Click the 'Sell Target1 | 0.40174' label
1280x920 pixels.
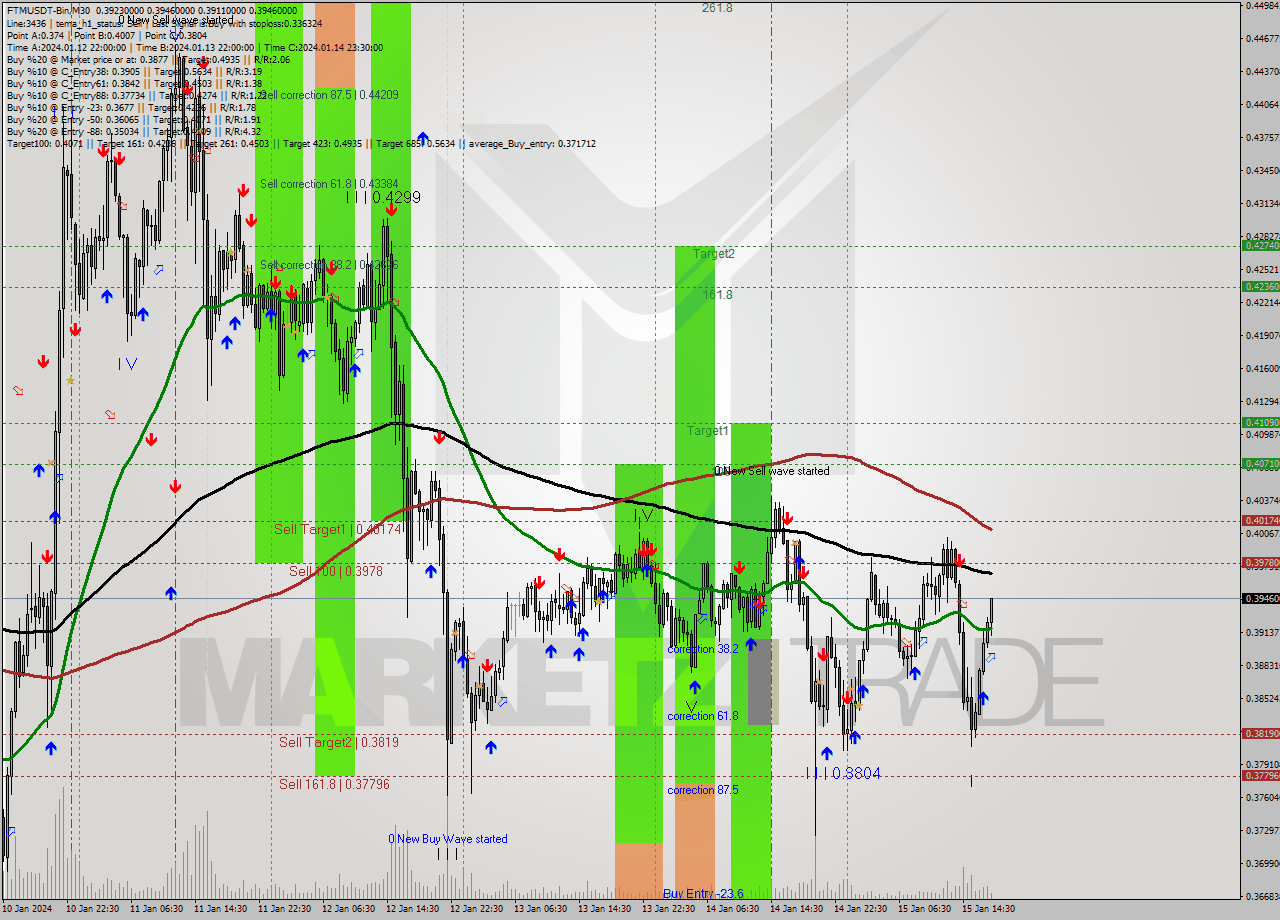337,528
